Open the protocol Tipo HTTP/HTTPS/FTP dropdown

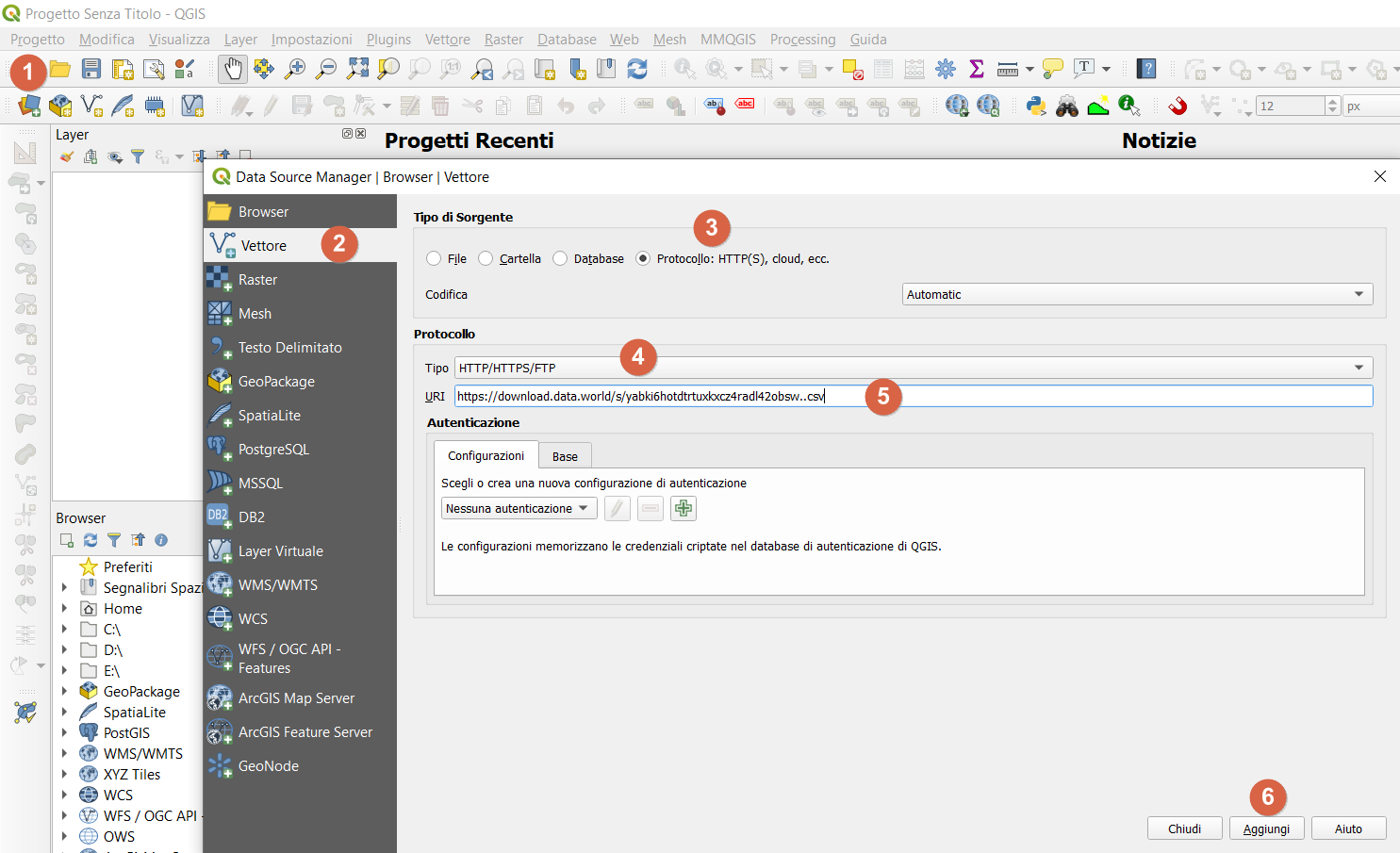pos(913,369)
